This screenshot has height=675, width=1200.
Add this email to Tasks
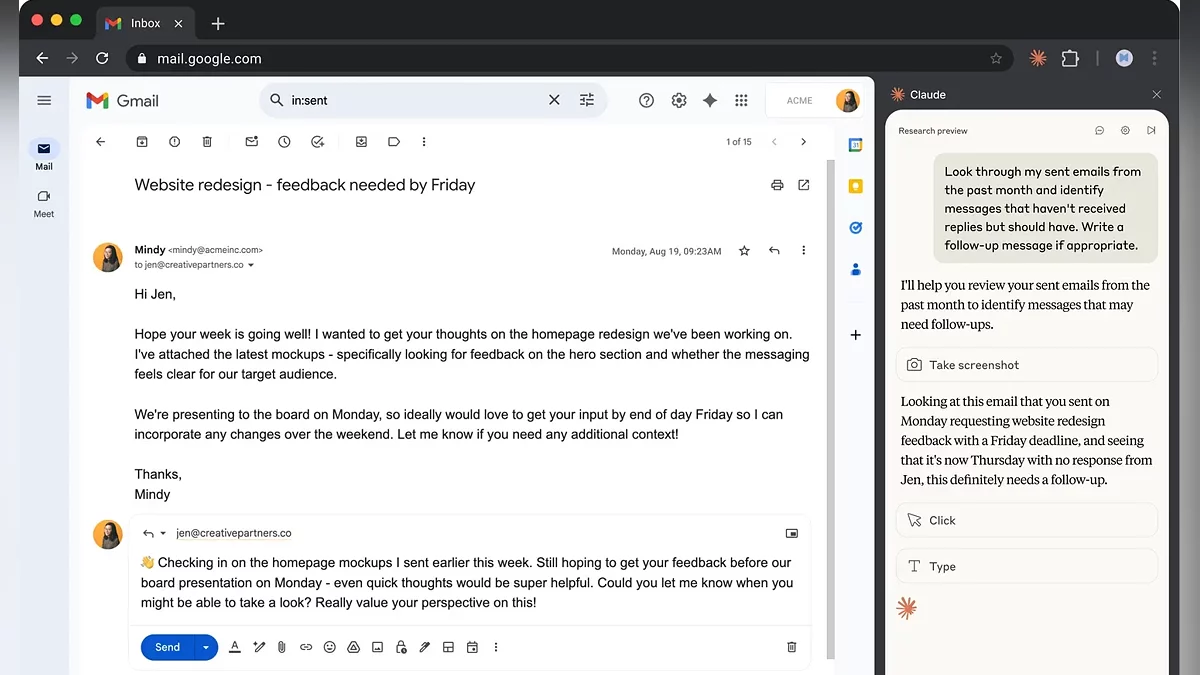317,142
